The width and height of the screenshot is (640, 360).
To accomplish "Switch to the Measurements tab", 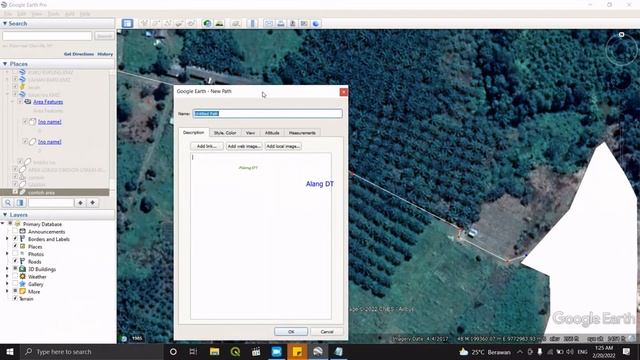I will point(302,133).
